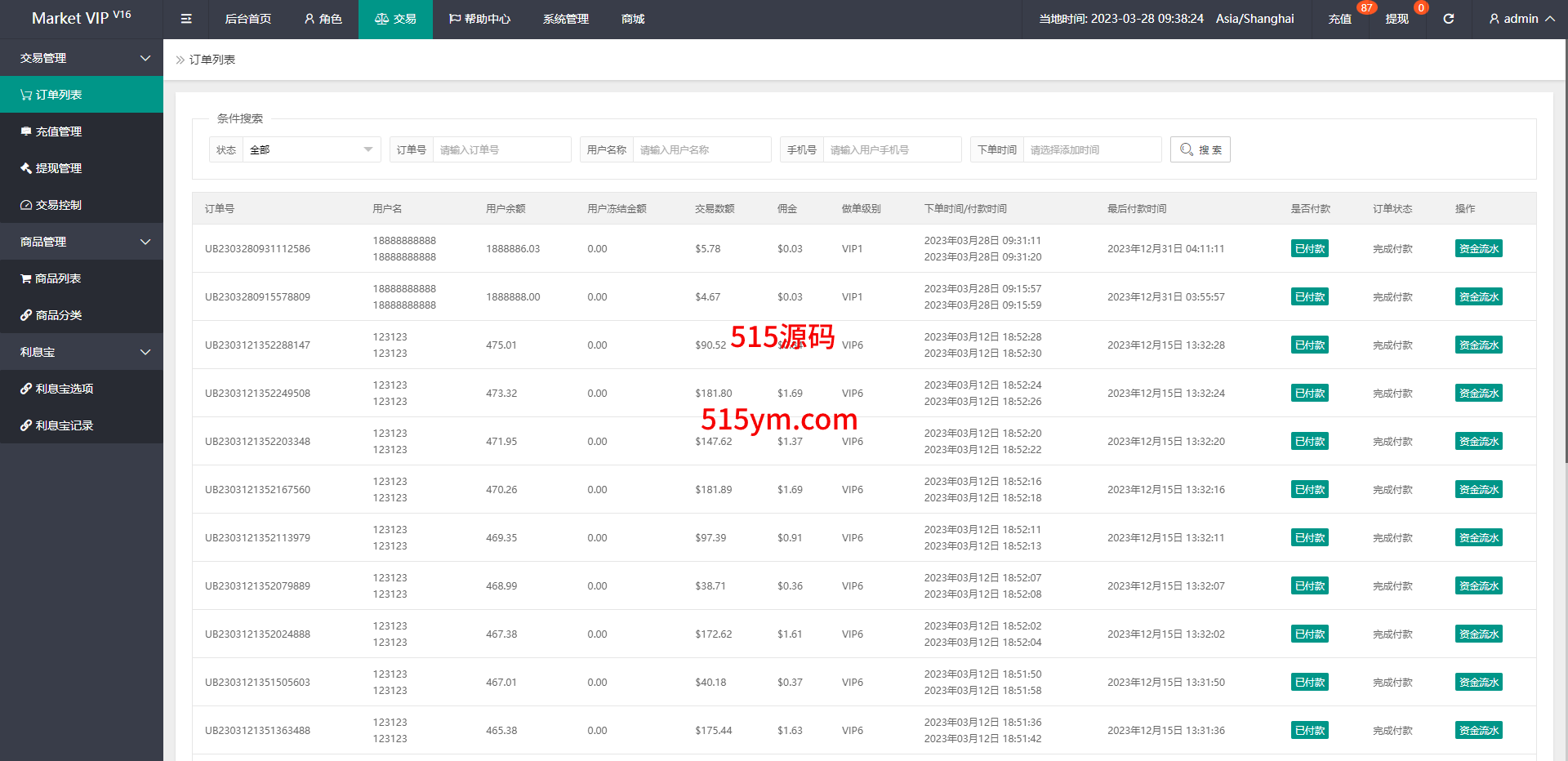Click the sidebar collapse hamburger icon
The image size is (1568, 761).
coord(186,19)
